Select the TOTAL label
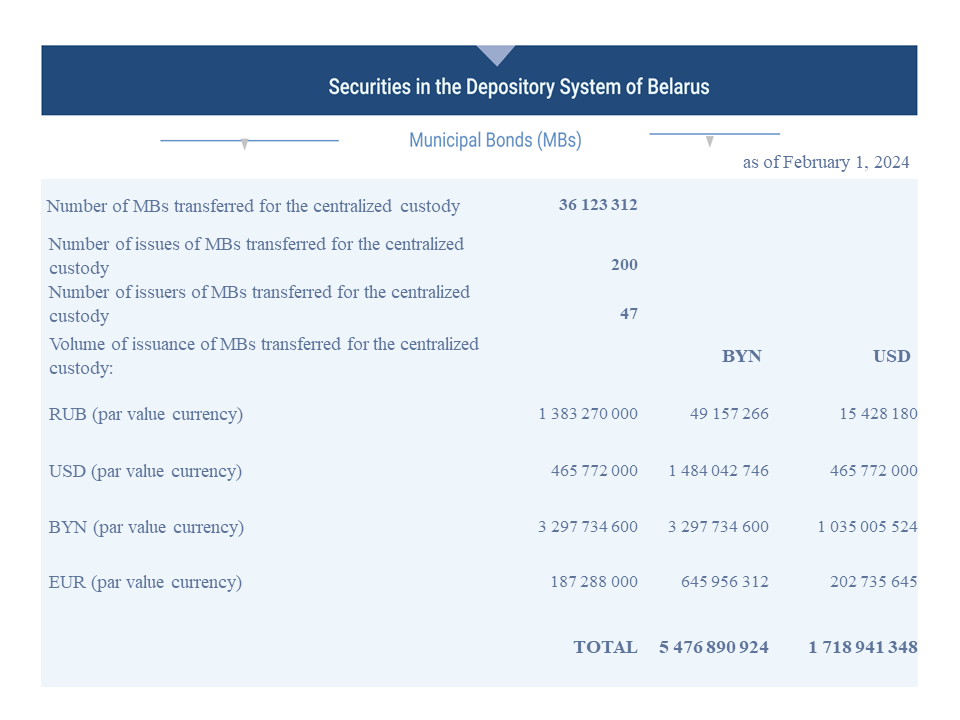 tap(606, 647)
